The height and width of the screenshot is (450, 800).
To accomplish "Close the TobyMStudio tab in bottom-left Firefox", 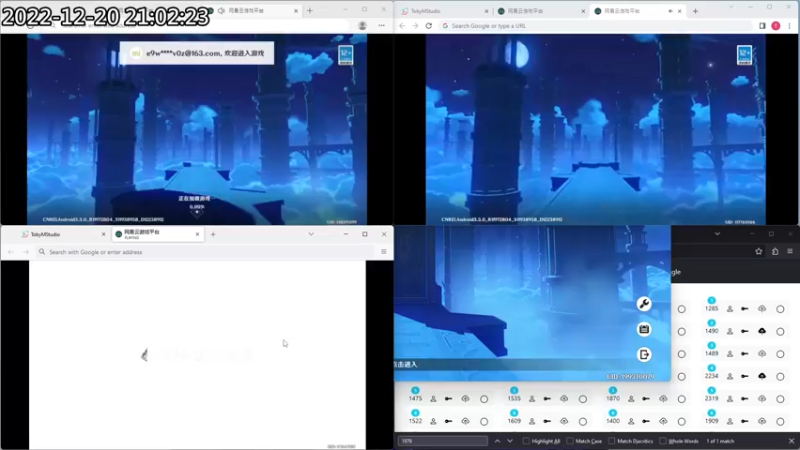I will point(103,234).
